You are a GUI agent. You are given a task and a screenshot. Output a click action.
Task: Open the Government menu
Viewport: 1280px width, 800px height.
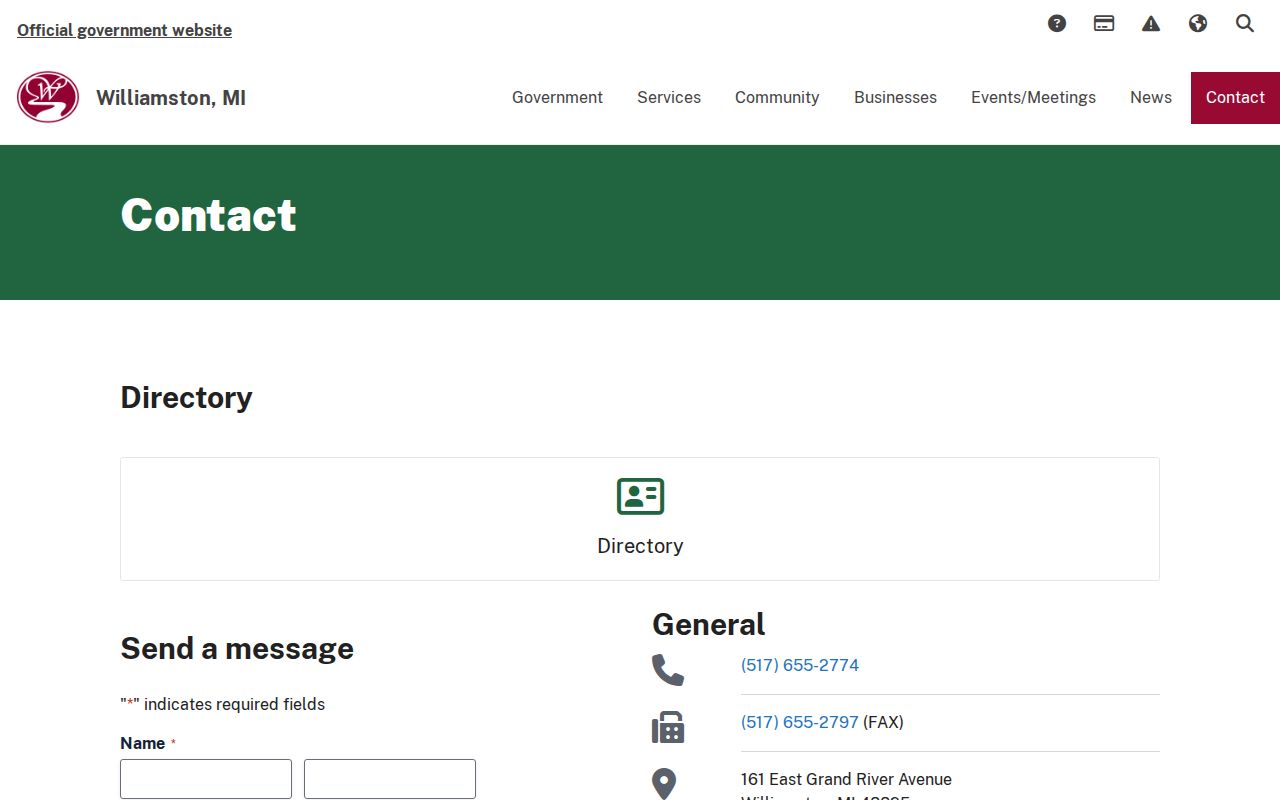[557, 97]
